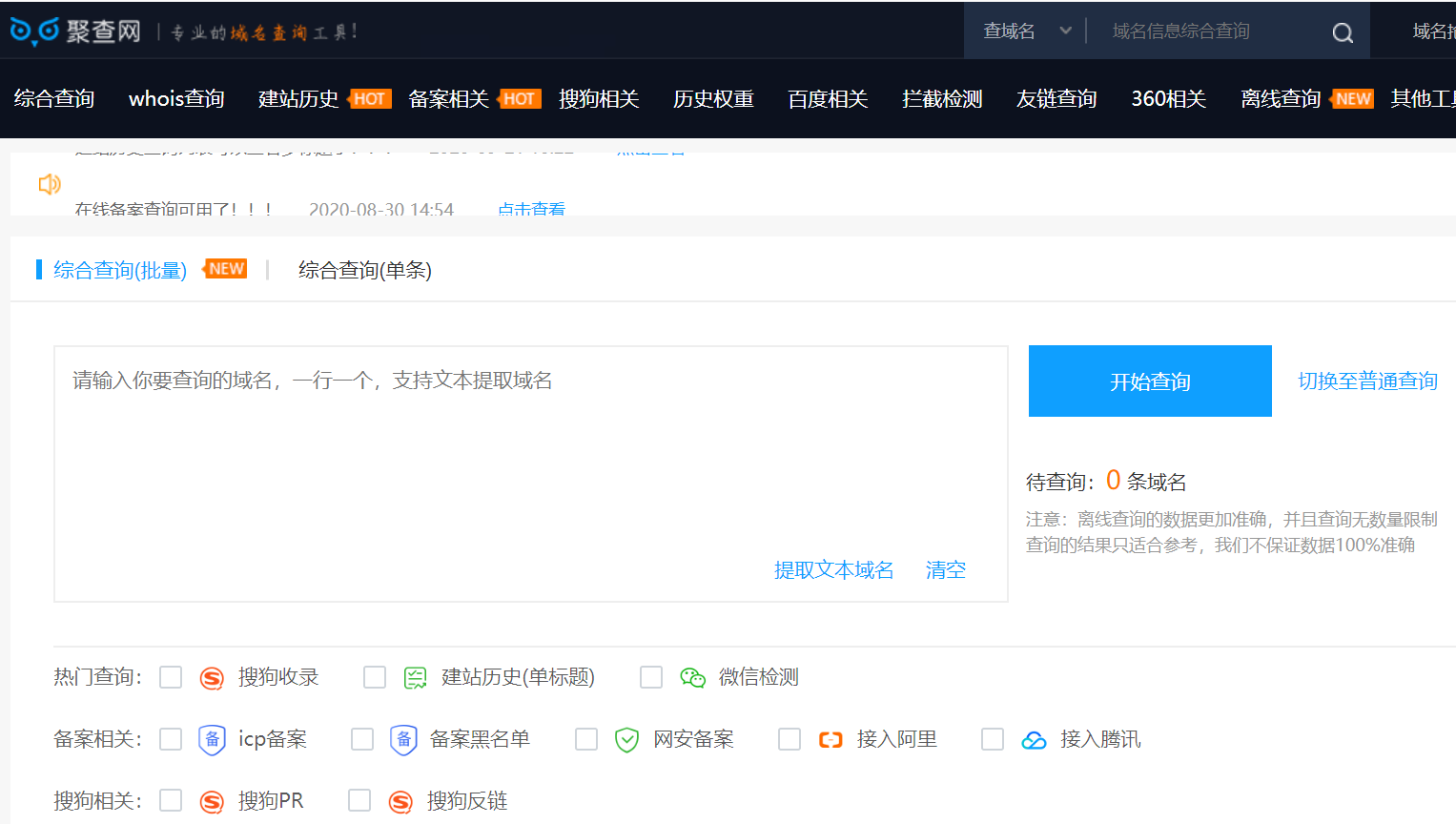Click the green shield icon beside 网安备案
This screenshot has width=1456, height=824.
click(626, 740)
